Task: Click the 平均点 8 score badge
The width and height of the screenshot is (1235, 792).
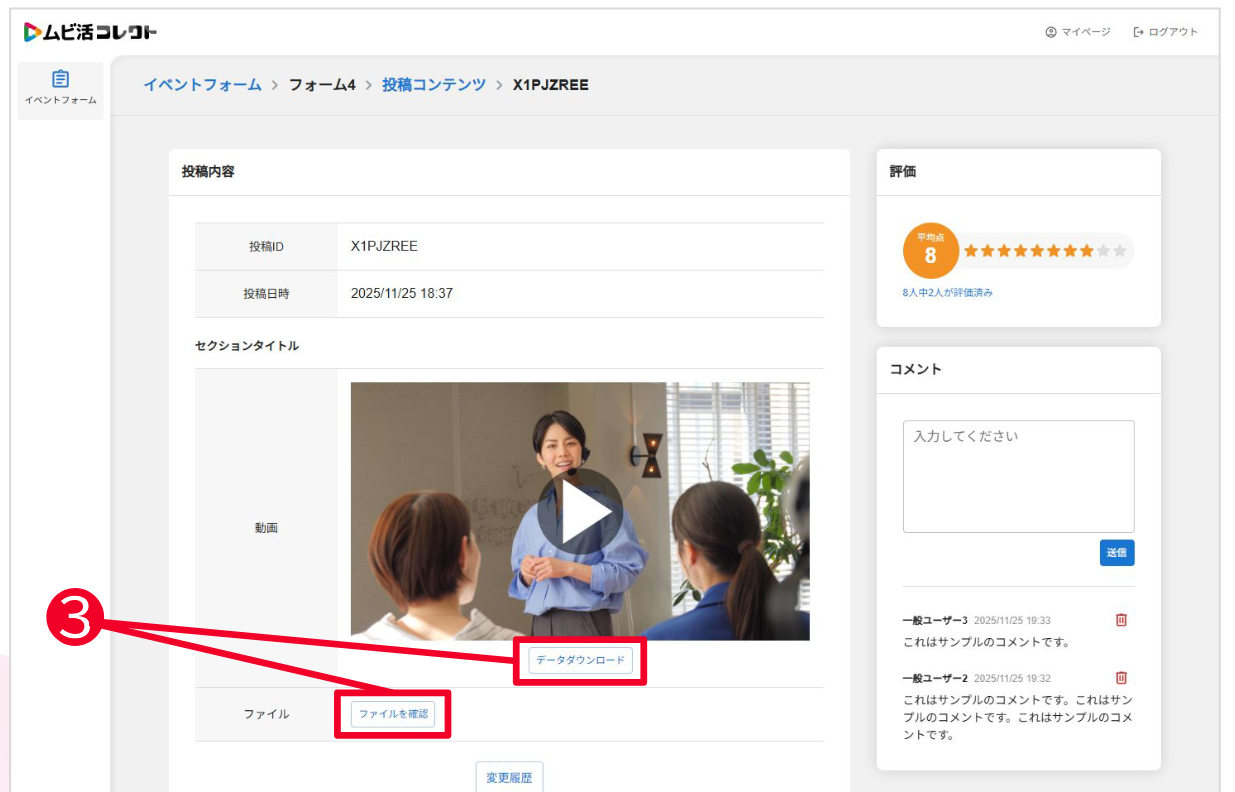Action: (x=930, y=250)
